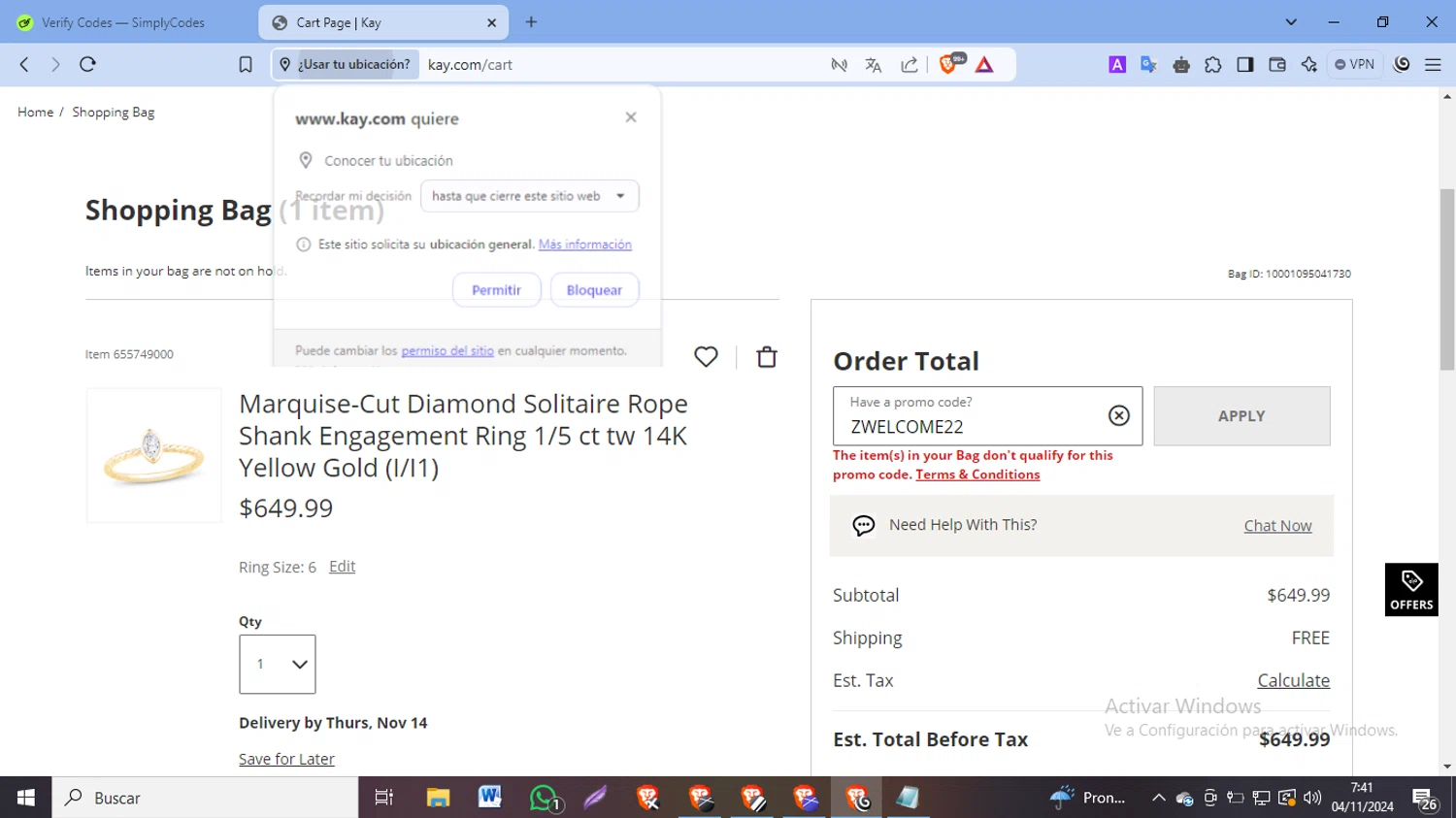Go back to the previous page

[x=24, y=64]
